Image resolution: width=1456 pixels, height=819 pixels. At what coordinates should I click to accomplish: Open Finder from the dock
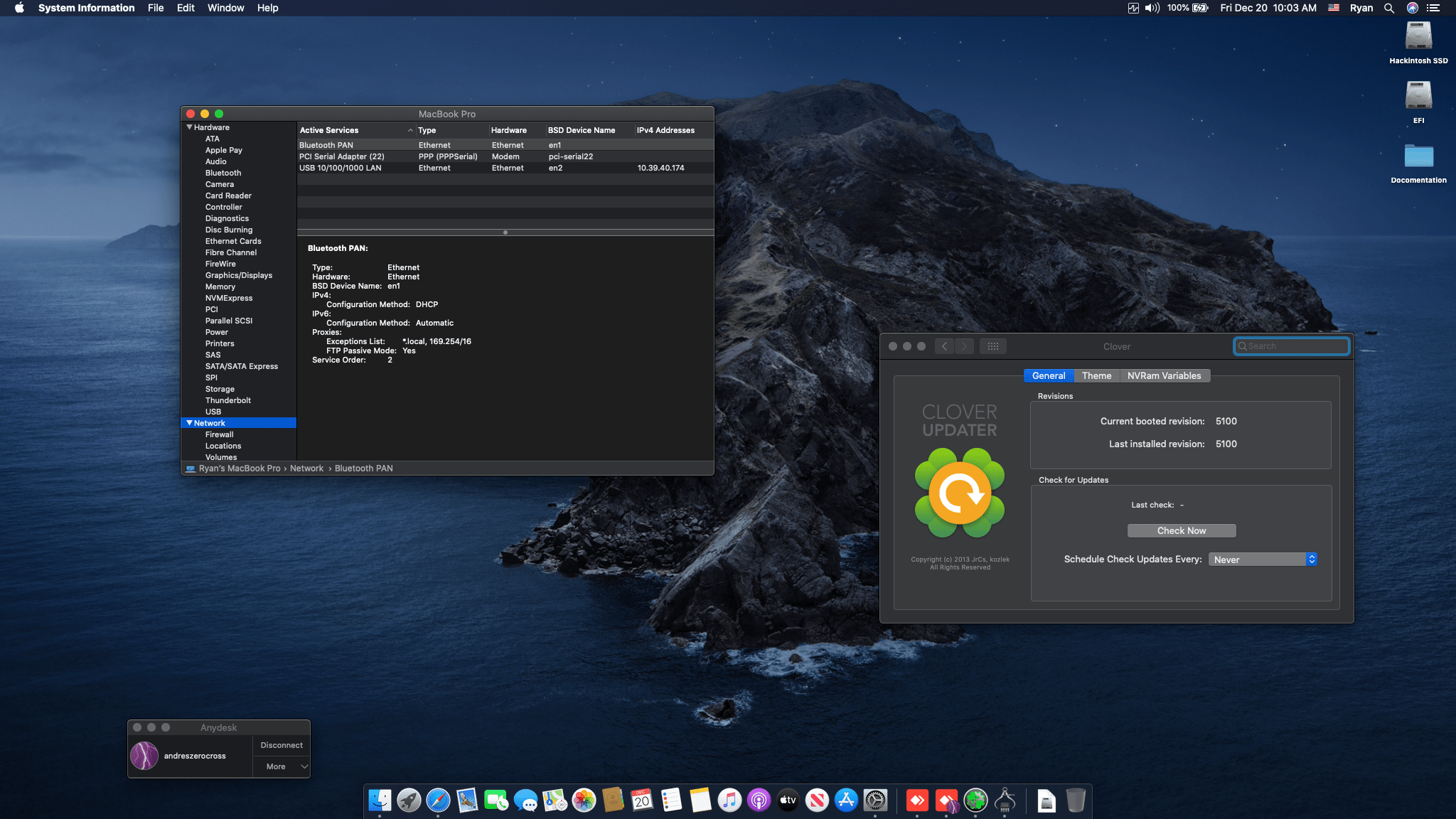pyautogui.click(x=380, y=801)
